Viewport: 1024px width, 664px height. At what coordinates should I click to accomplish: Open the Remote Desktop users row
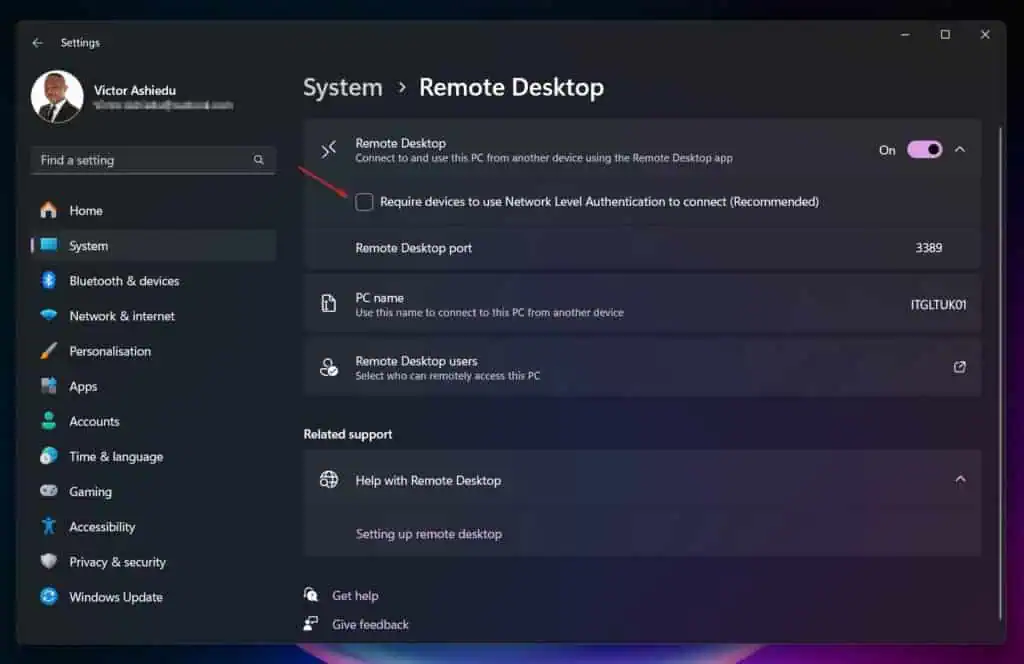click(x=642, y=367)
